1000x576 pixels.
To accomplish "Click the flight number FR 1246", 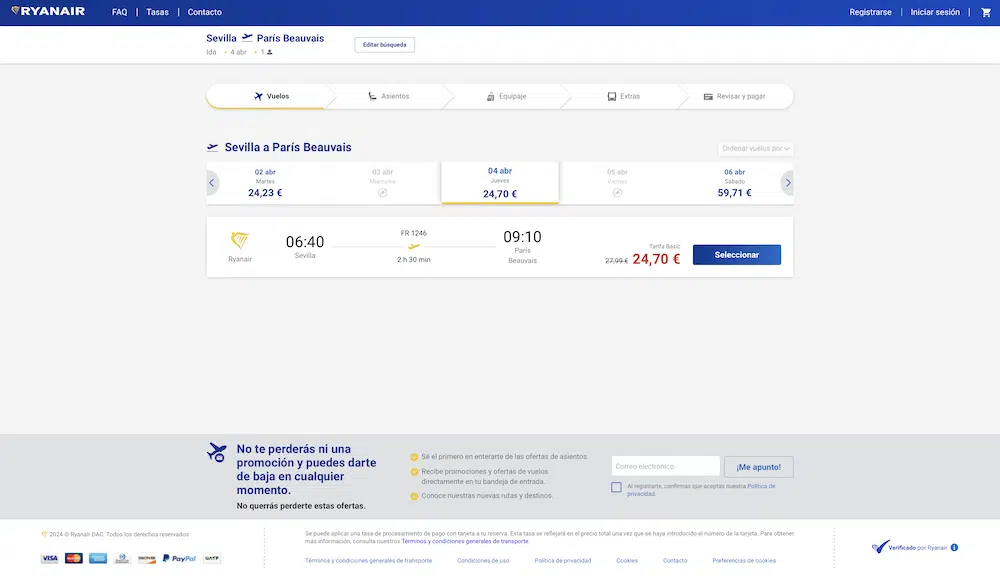I will [x=414, y=233].
